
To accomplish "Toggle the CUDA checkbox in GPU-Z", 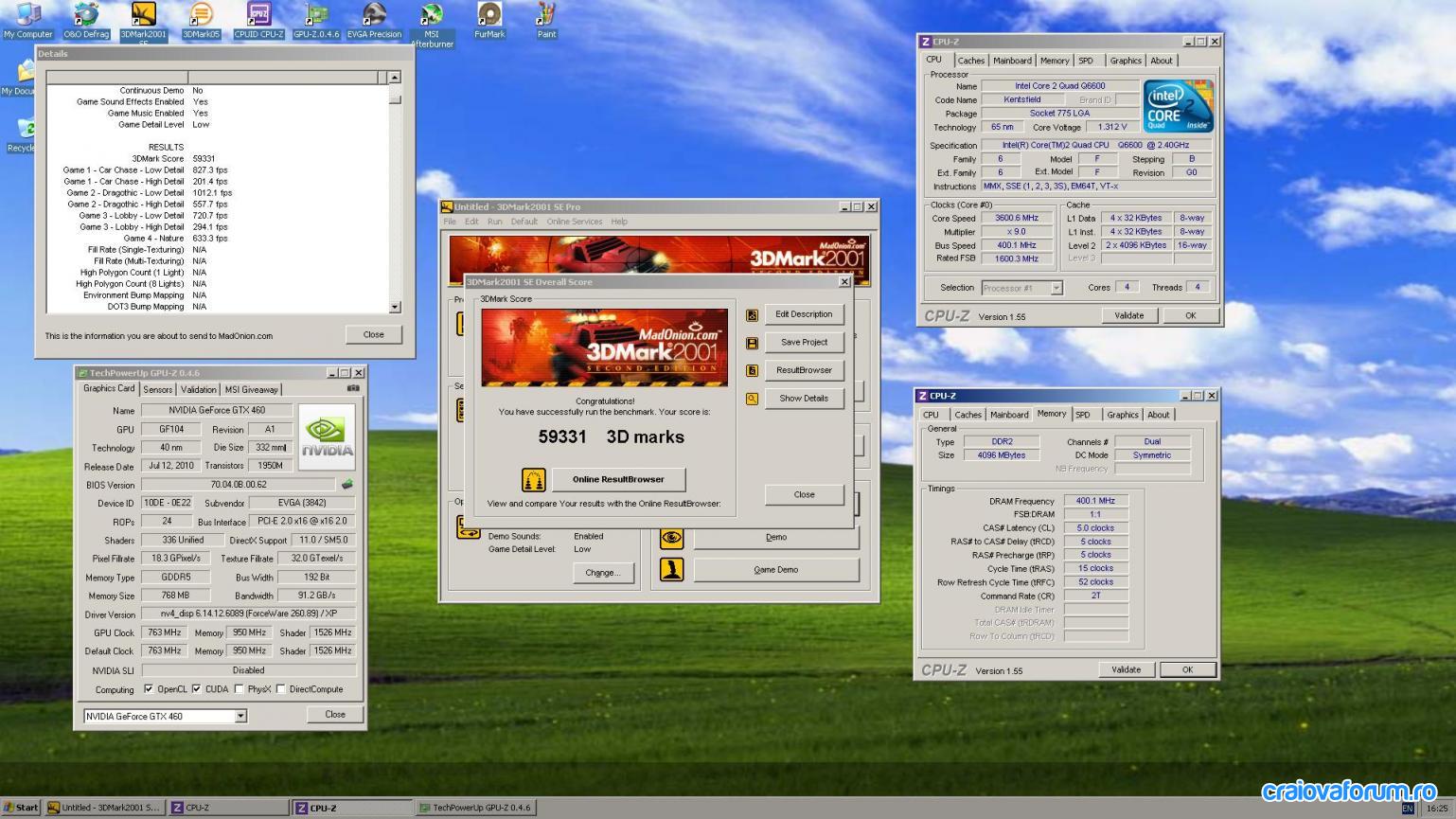I will coord(196,689).
